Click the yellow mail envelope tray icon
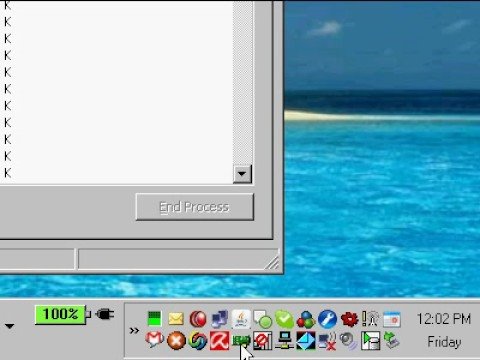 tap(176, 319)
